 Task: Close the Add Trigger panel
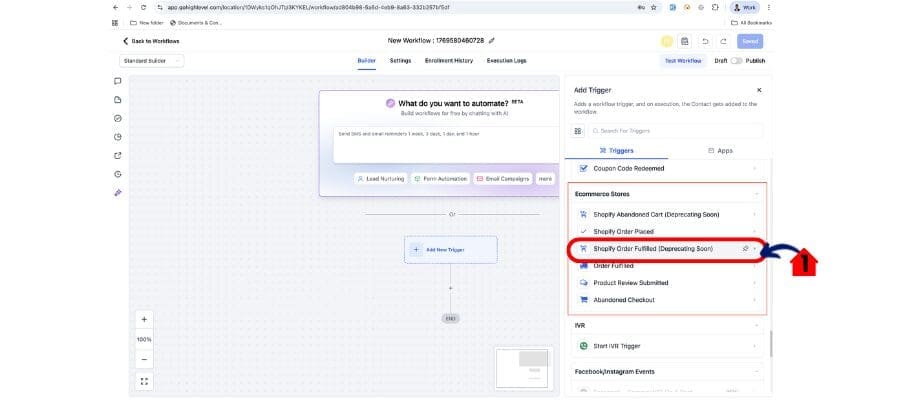pos(759,90)
